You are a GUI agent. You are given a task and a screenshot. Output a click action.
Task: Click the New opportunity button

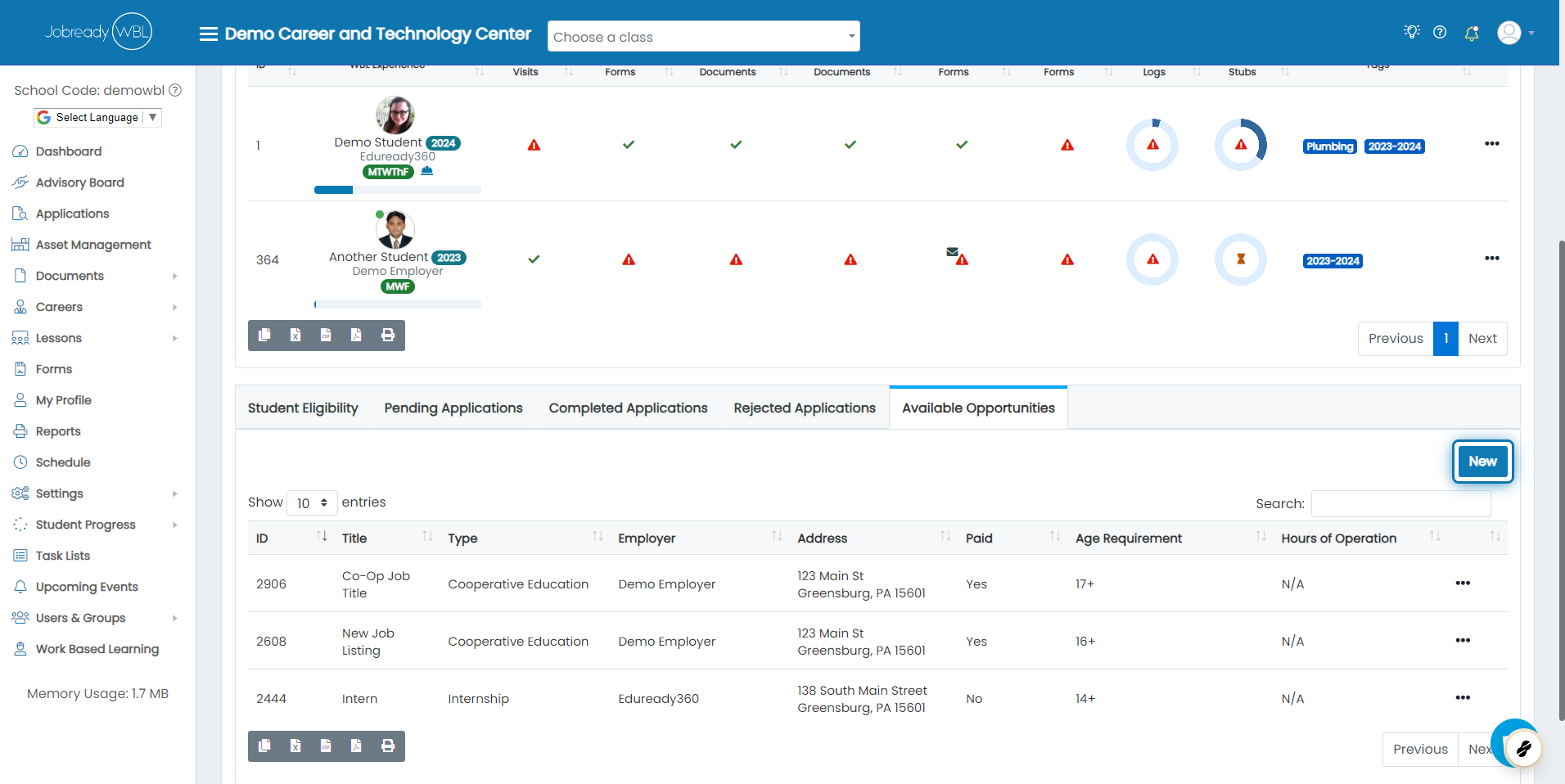tap(1482, 462)
